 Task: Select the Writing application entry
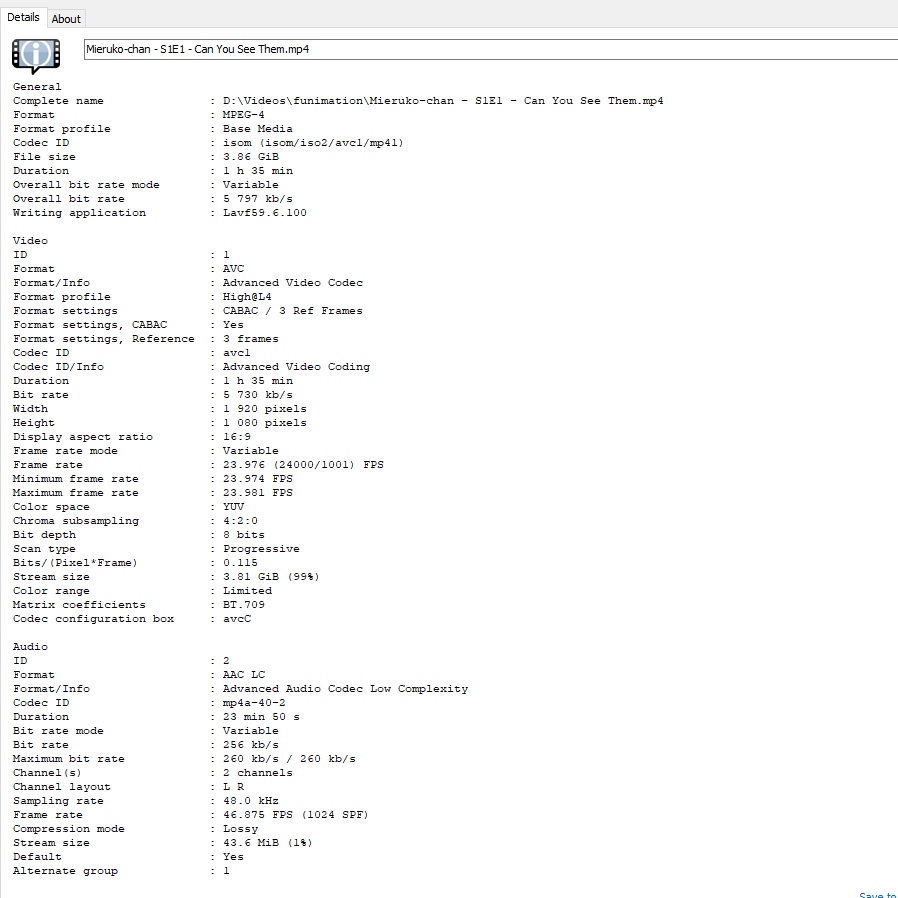coord(79,212)
